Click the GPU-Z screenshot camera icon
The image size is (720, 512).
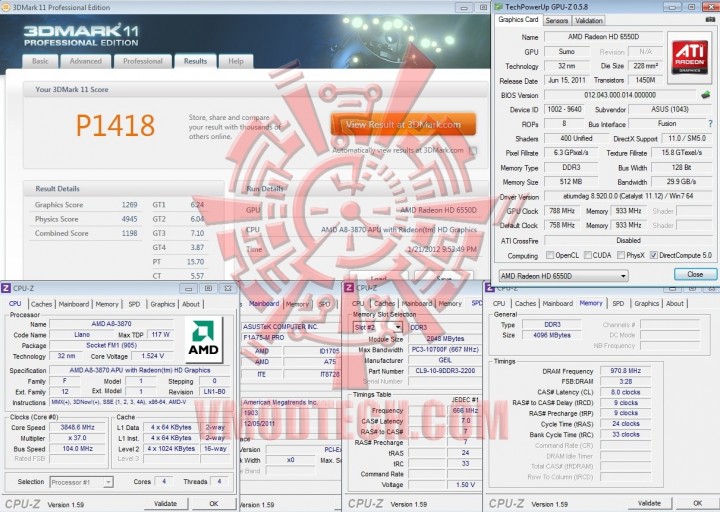pyautogui.click(x=710, y=20)
